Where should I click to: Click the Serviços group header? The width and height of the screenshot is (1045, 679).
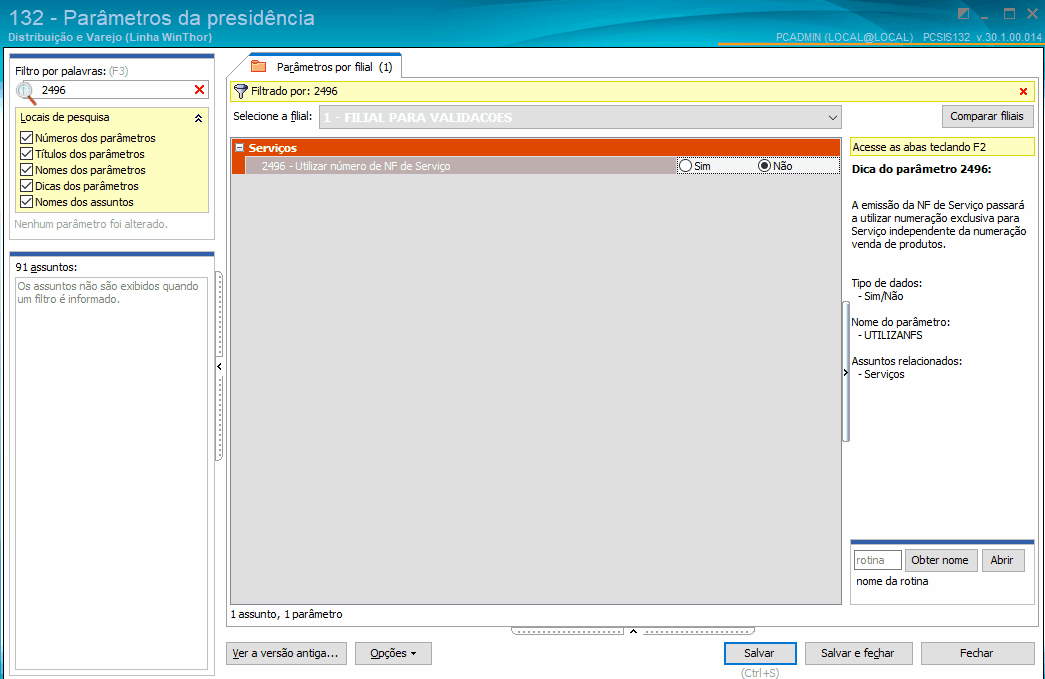click(x=536, y=148)
